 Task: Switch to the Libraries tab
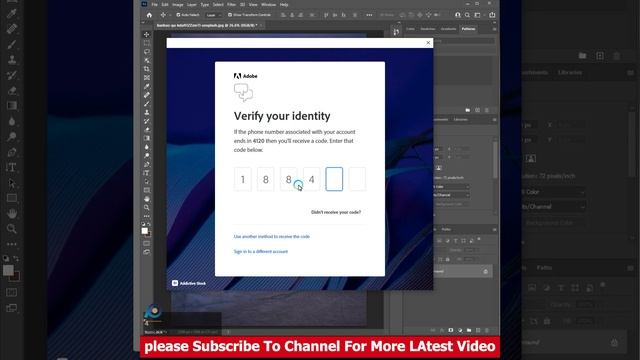click(x=461, y=120)
